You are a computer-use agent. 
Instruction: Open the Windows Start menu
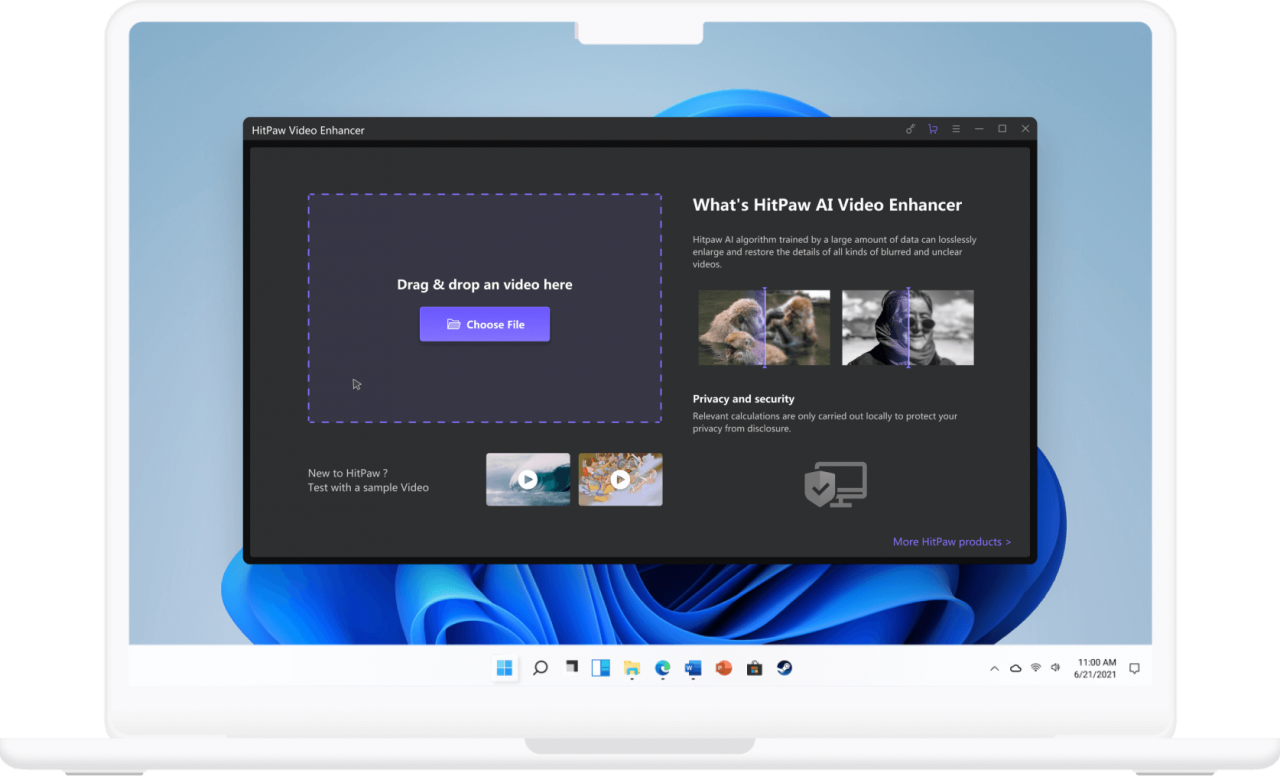coord(505,668)
